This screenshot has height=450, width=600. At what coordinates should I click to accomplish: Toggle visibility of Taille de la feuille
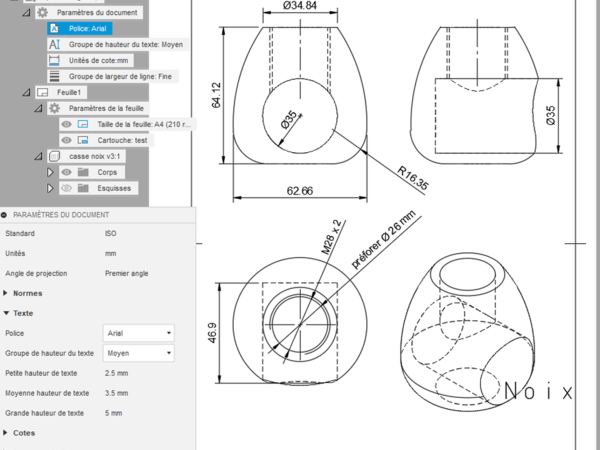coord(66,124)
